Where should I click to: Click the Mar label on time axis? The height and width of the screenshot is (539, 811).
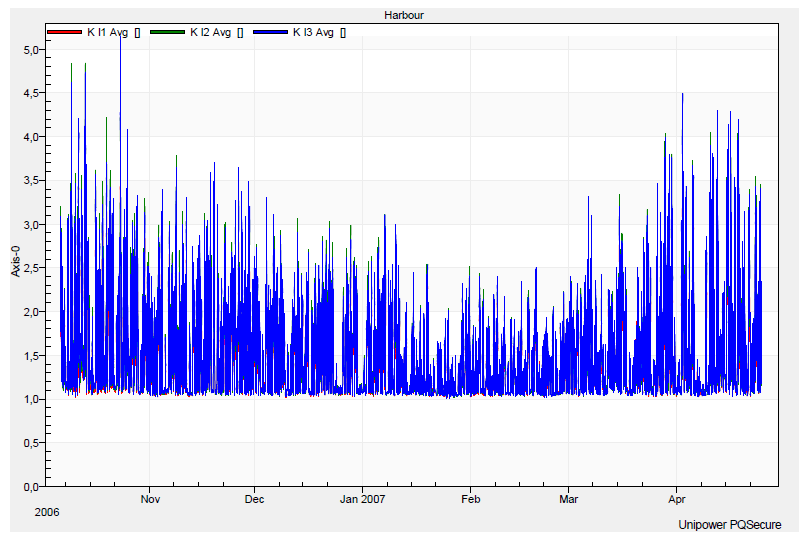(568, 498)
